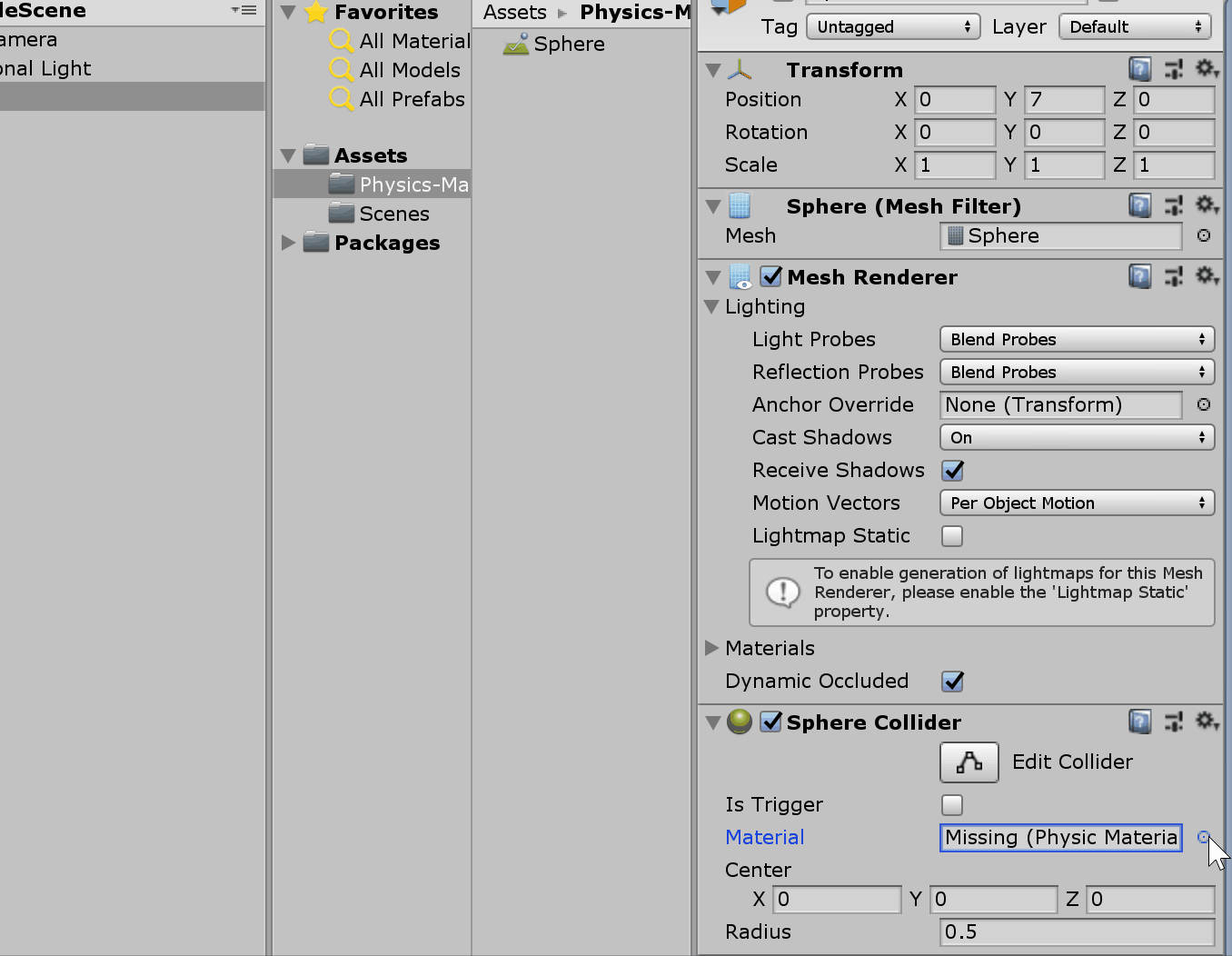
Task: Open the collider Material object picker
Action: (1204, 838)
